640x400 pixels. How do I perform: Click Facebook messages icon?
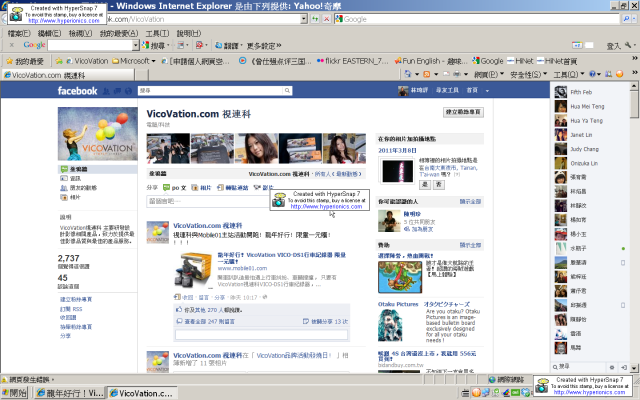coord(117,91)
